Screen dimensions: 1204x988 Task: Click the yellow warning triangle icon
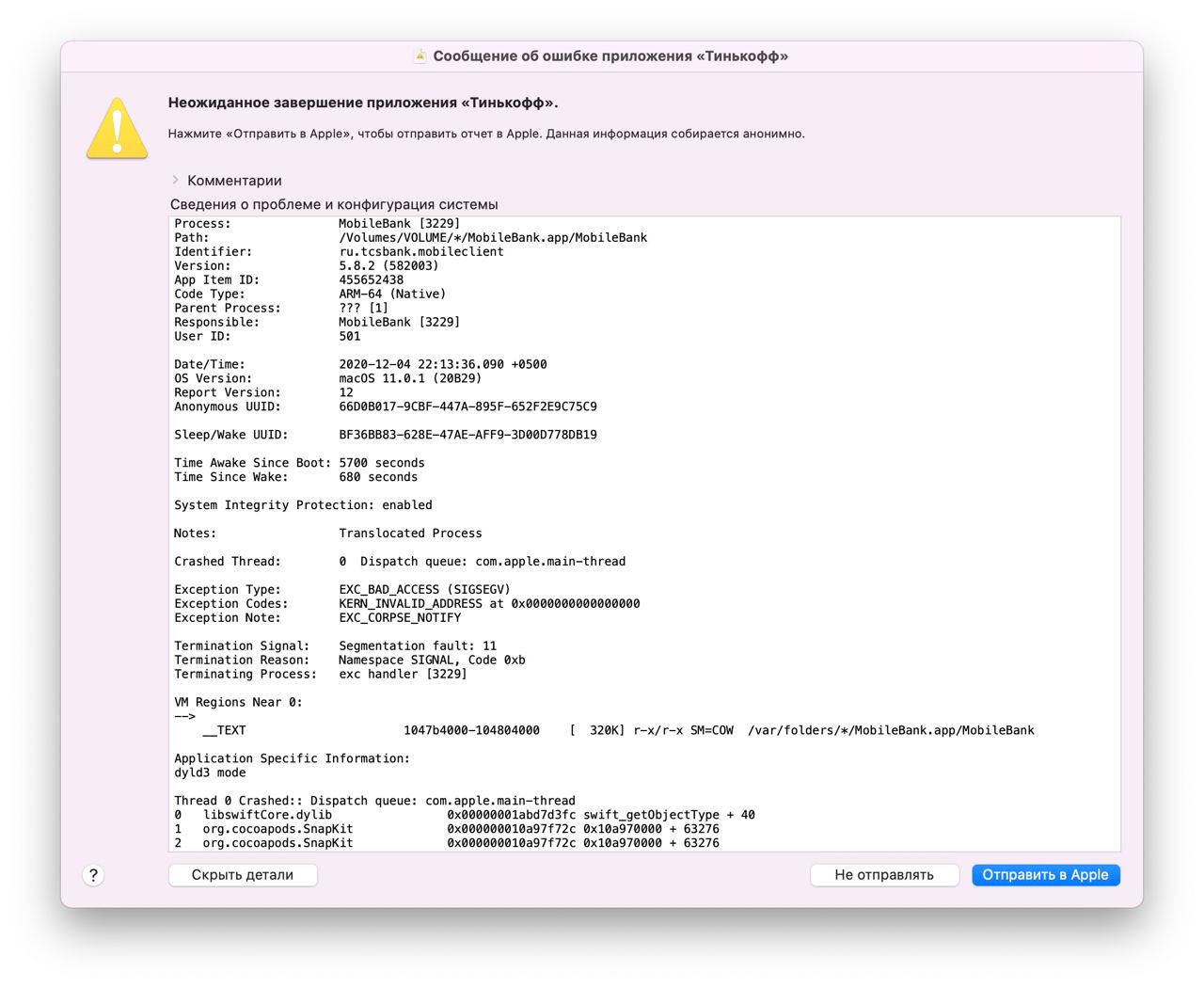pos(117,128)
